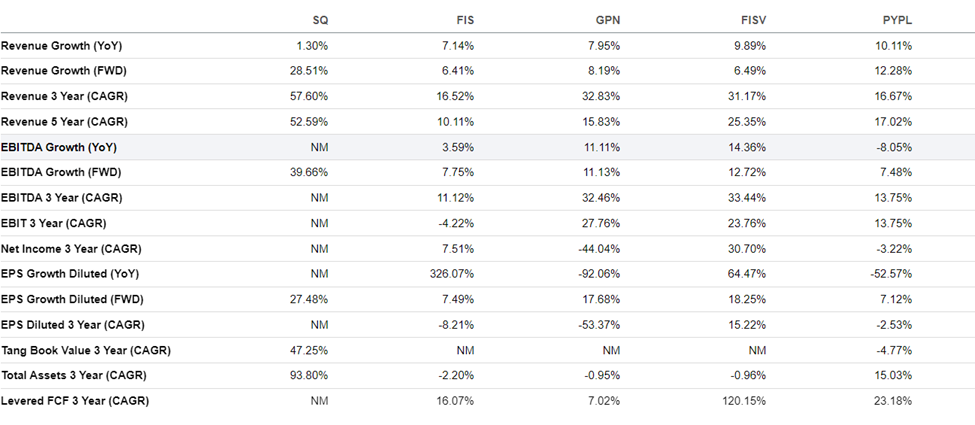Click the PYPL column header
Screen dimensions: 975x425
(x=898, y=21)
